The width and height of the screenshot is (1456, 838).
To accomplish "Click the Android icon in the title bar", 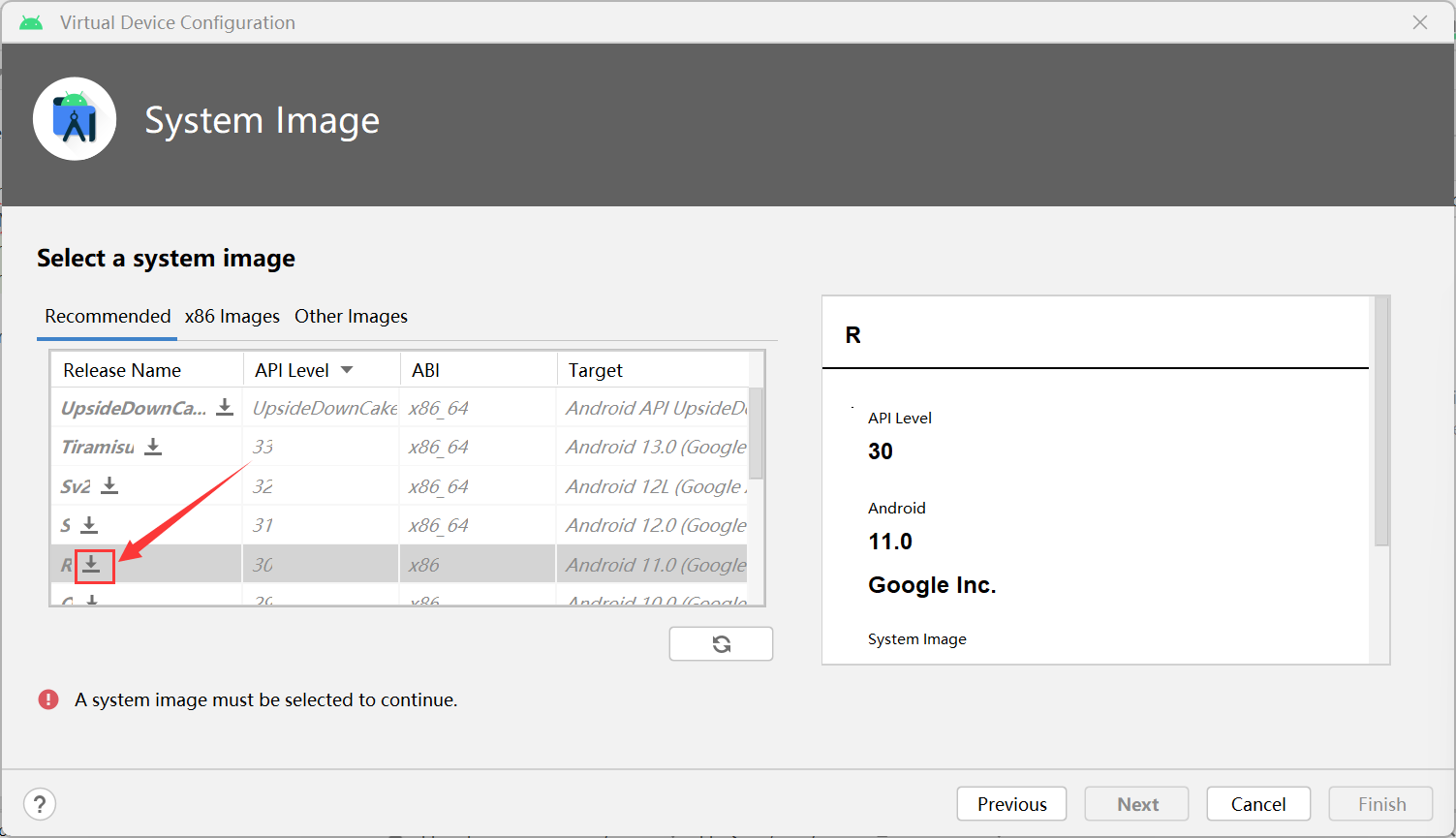I will coord(31,22).
